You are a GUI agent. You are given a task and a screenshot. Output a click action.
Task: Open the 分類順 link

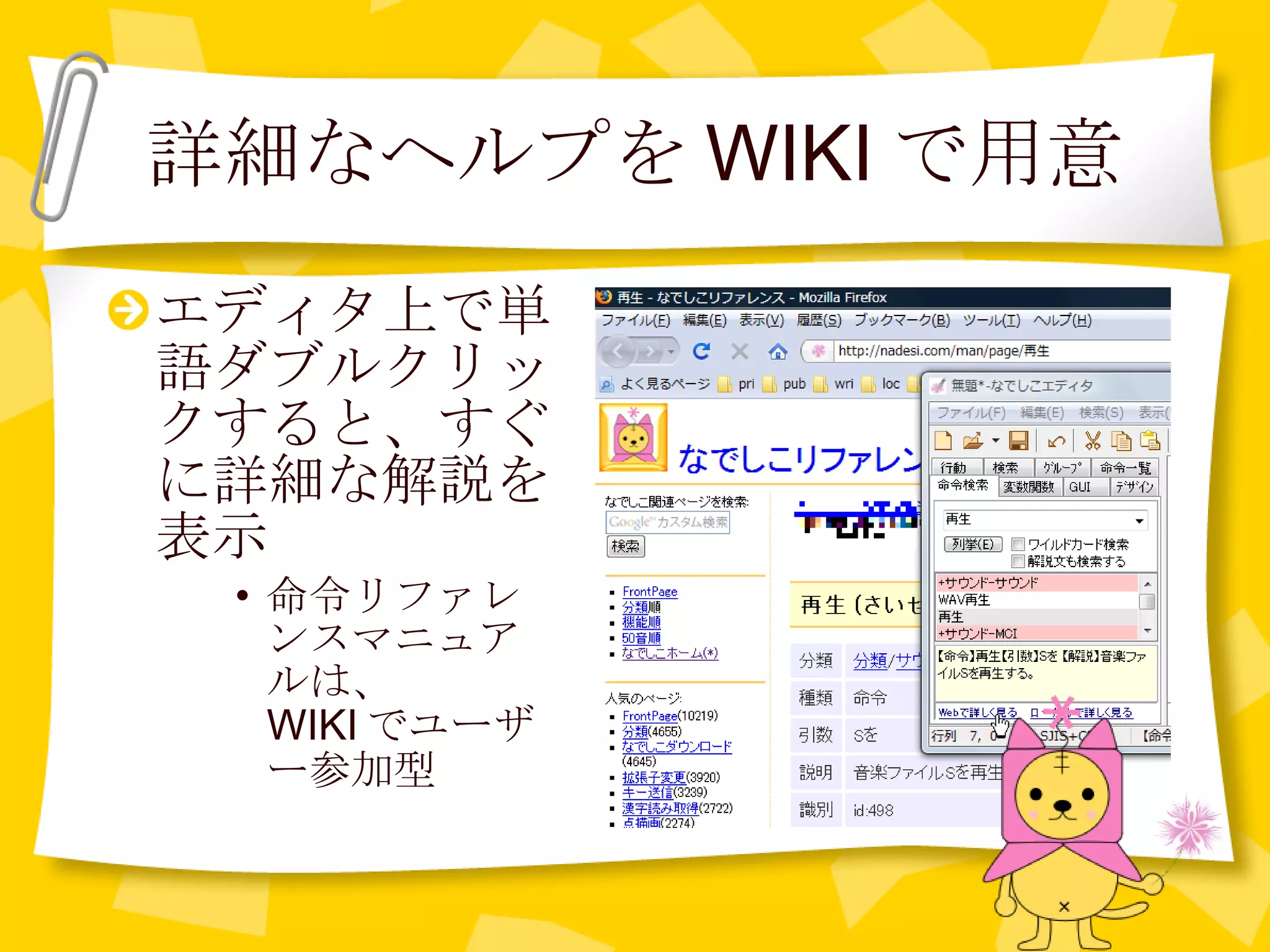pos(641,607)
